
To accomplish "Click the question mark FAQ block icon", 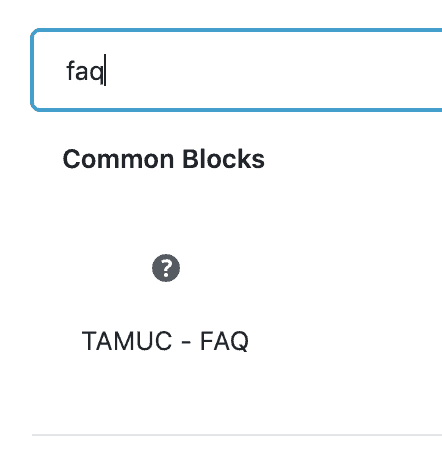I will coord(166,268).
